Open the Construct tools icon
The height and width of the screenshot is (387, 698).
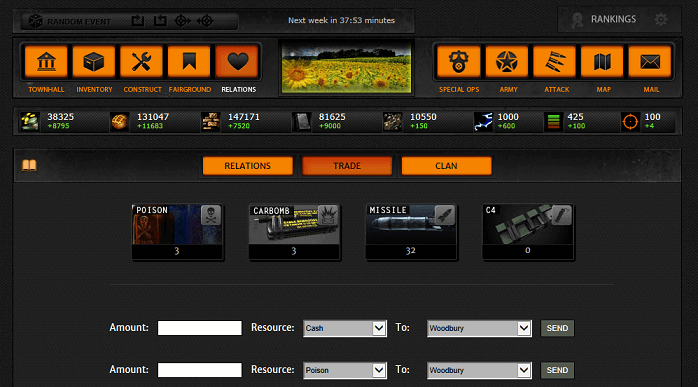142,61
